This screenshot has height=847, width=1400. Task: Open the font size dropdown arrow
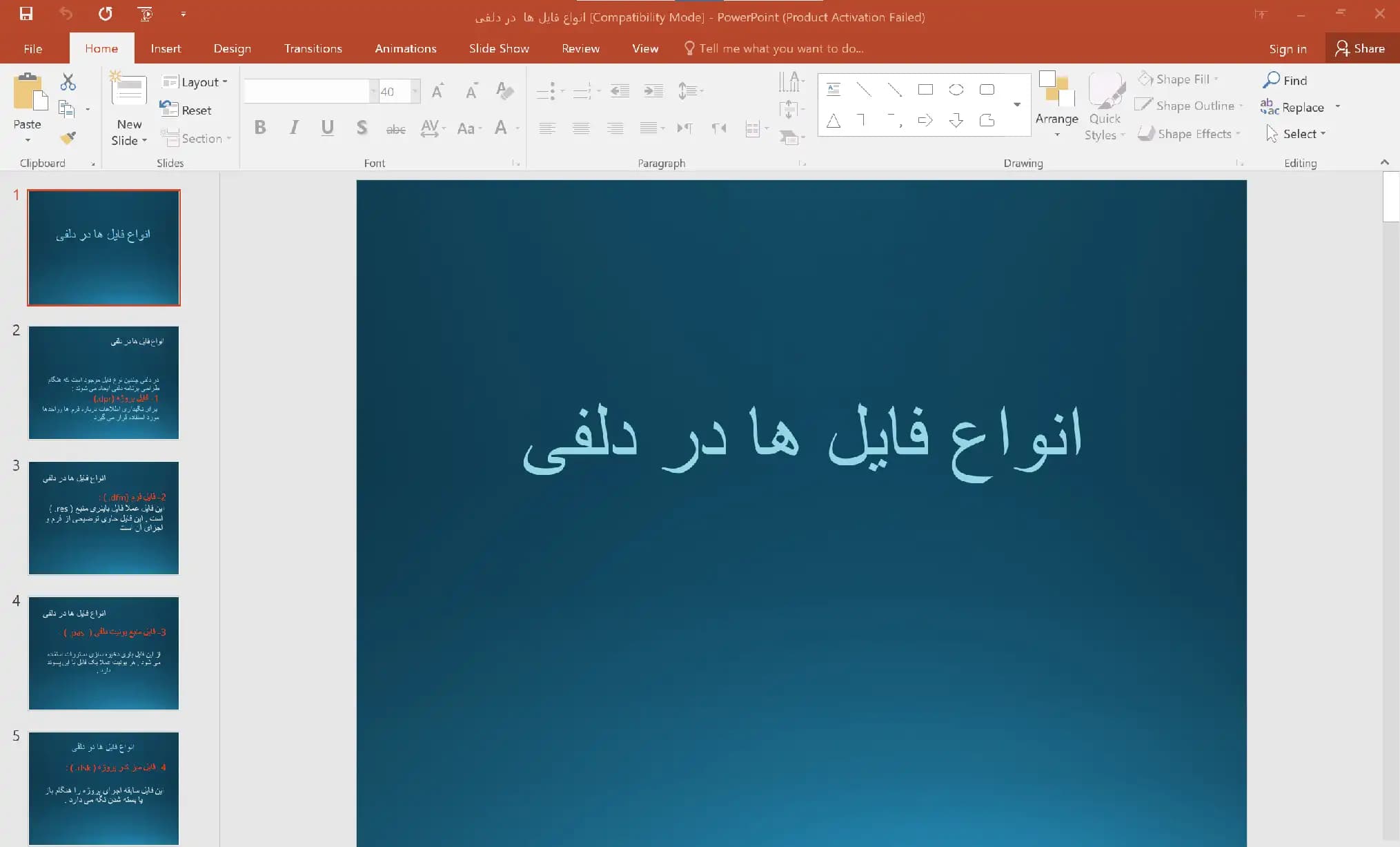click(415, 91)
